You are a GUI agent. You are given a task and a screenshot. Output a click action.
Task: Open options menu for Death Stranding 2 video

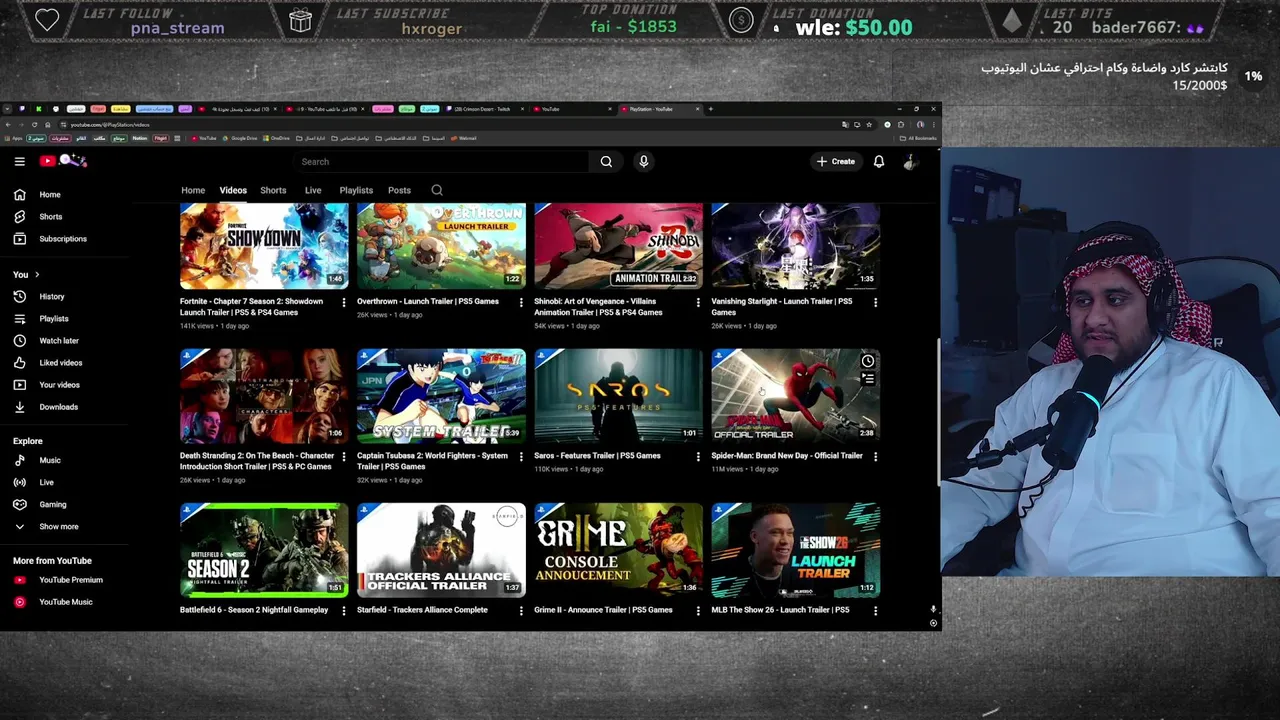(344, 456)
